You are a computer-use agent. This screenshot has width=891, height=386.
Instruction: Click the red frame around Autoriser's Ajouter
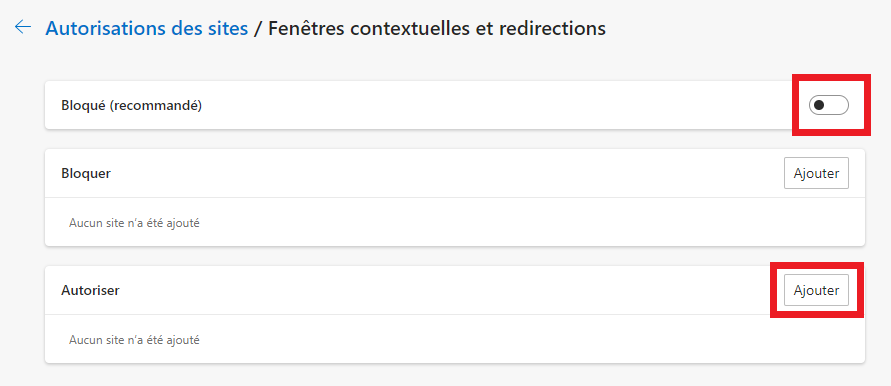point(817,265)
